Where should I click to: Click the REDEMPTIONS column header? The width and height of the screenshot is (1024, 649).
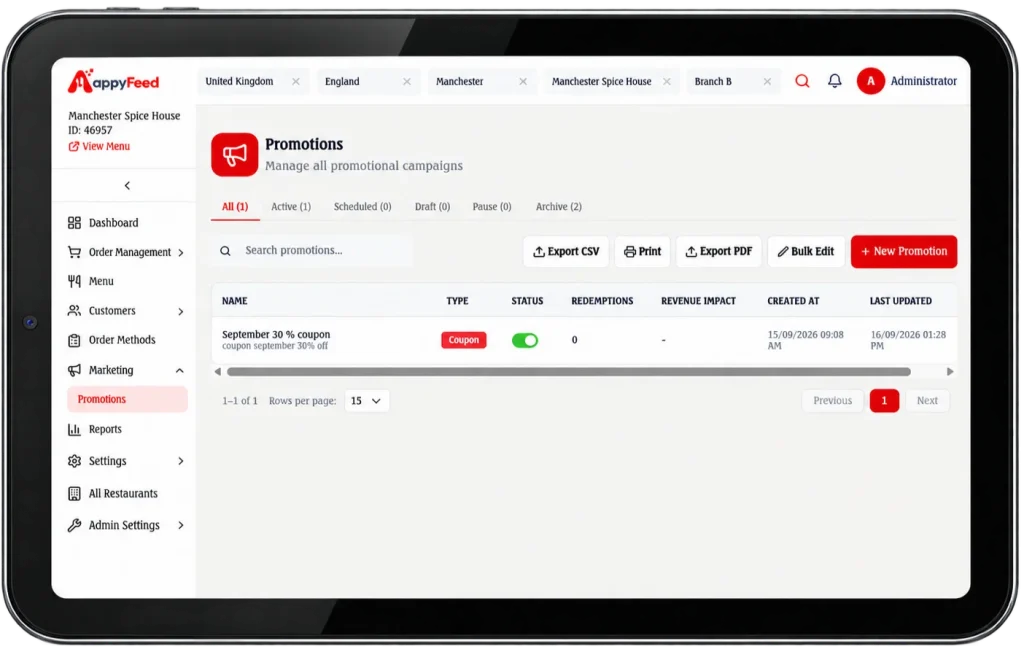click(x=602, y=301)
